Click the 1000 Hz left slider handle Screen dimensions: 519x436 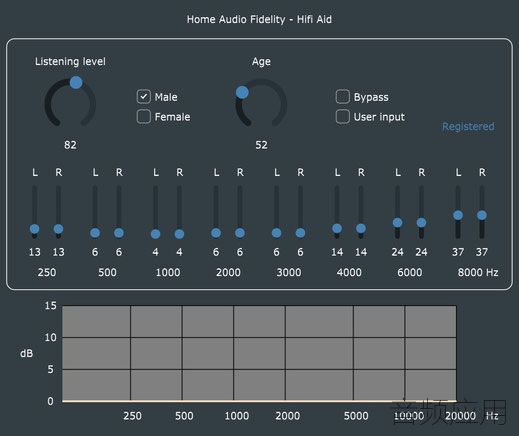(155, 234)
